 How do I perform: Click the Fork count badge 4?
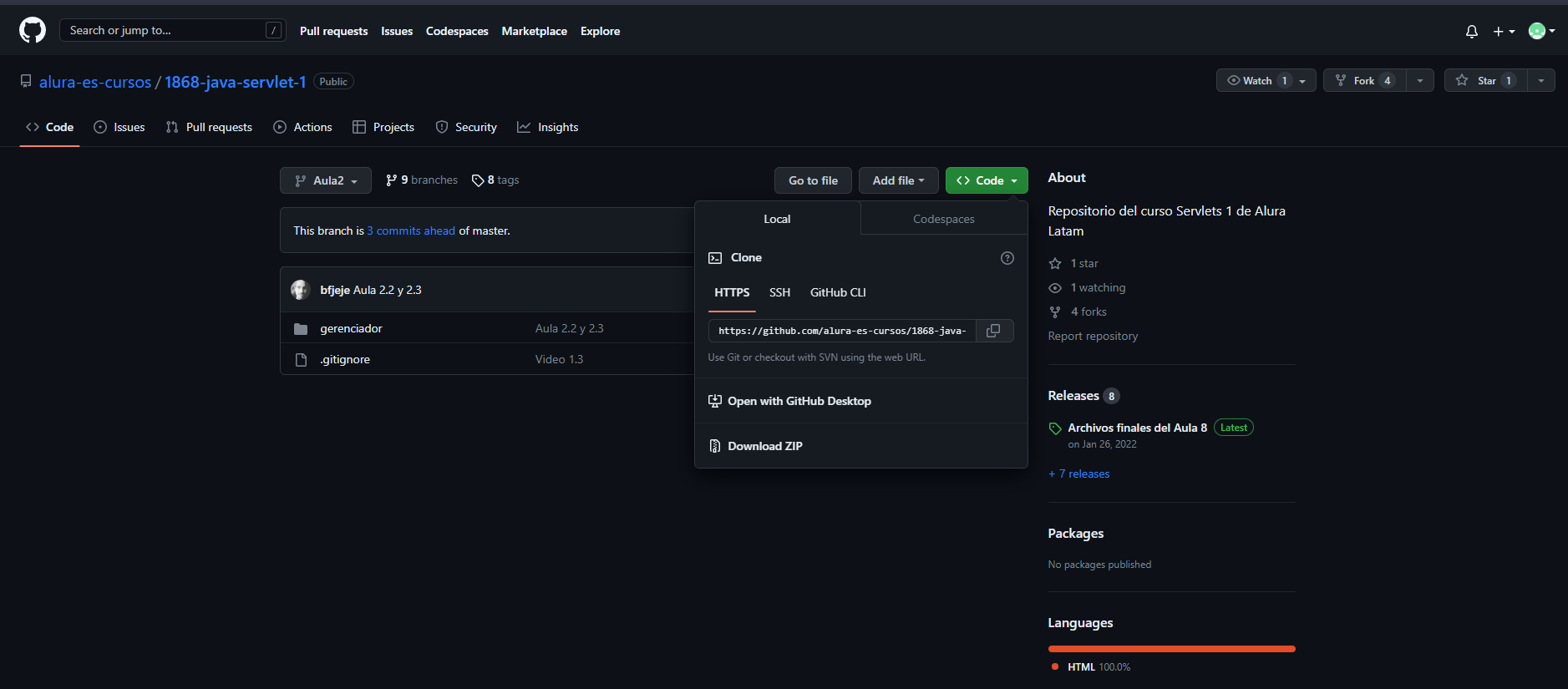tap(1388, 81)
